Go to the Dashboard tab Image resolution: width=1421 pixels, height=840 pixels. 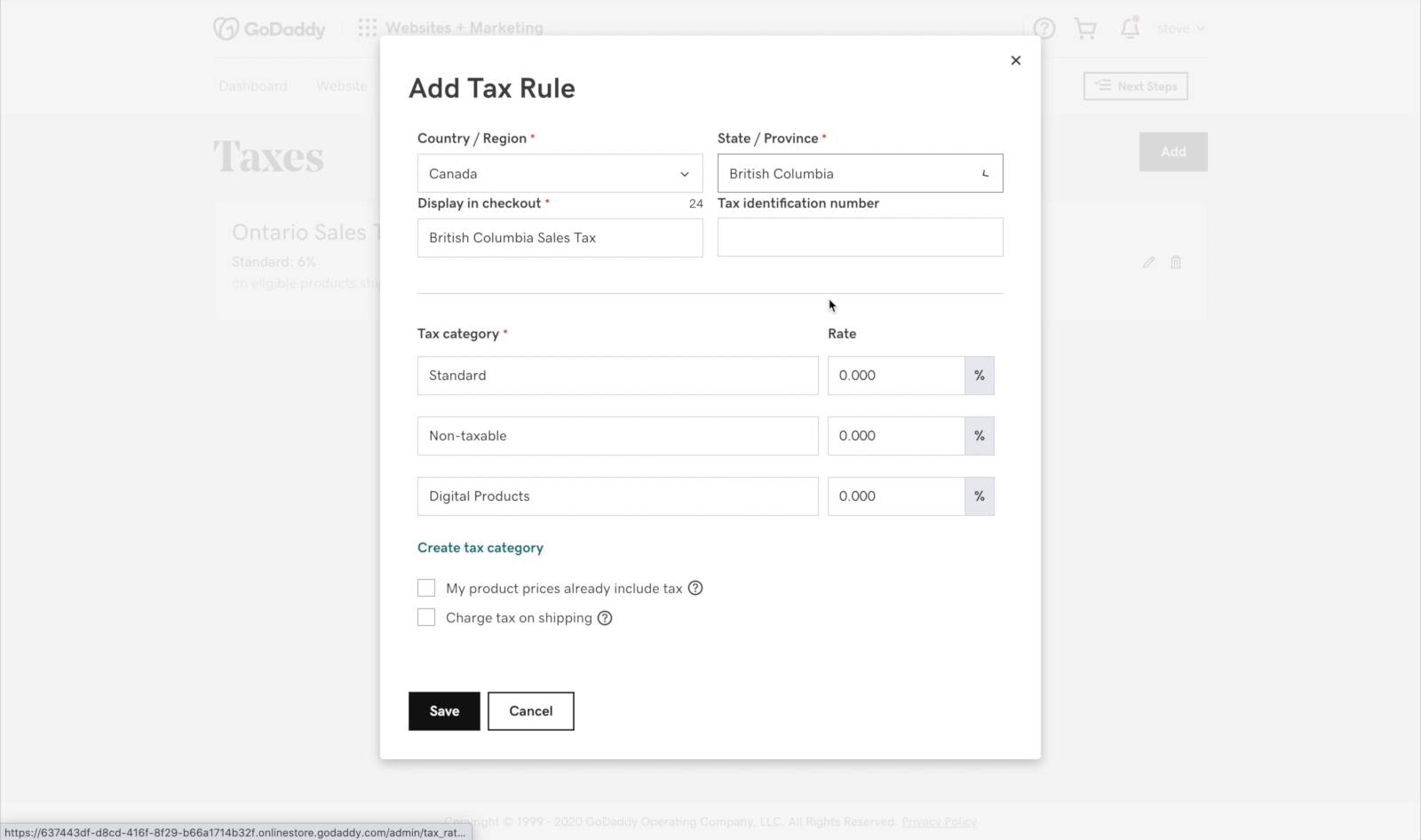tap(253, 86)
